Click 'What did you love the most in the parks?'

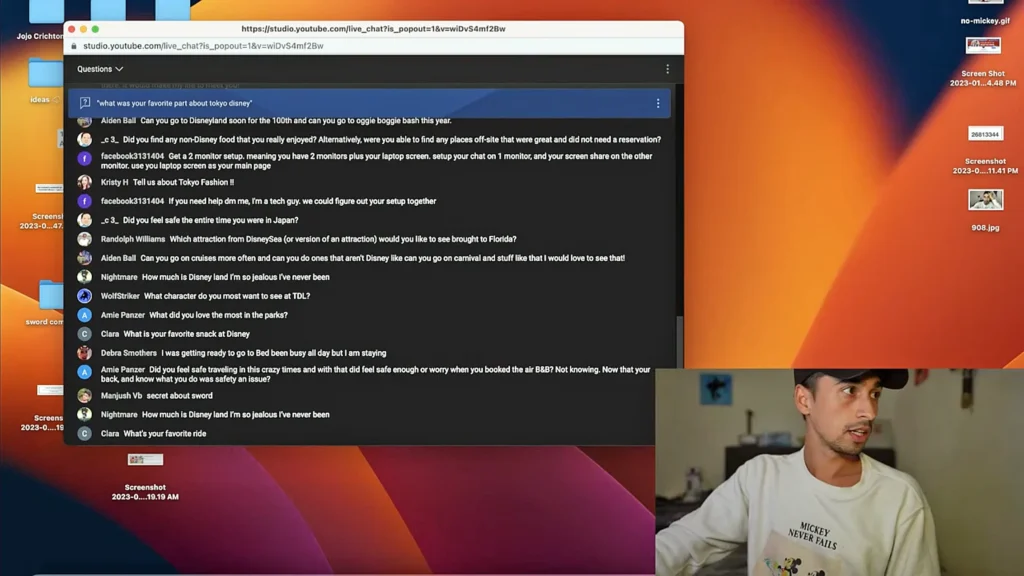[x=218, y=315]
